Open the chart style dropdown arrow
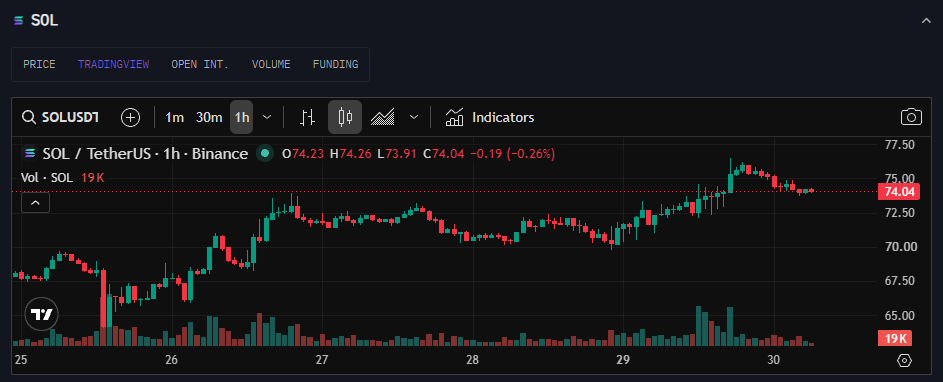 pyautogui.click(x=414, y=117)
